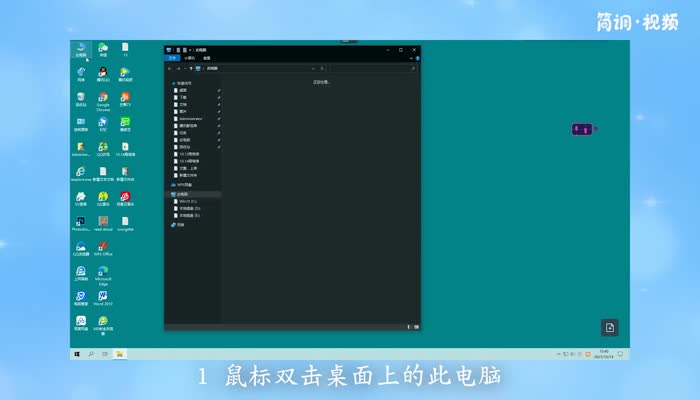Image resolution: width=700 pixels, height=400 pixels.
Task: Click File Explorer icon on the taskbar
Action: pyautogui.click(x=120, y=354)
